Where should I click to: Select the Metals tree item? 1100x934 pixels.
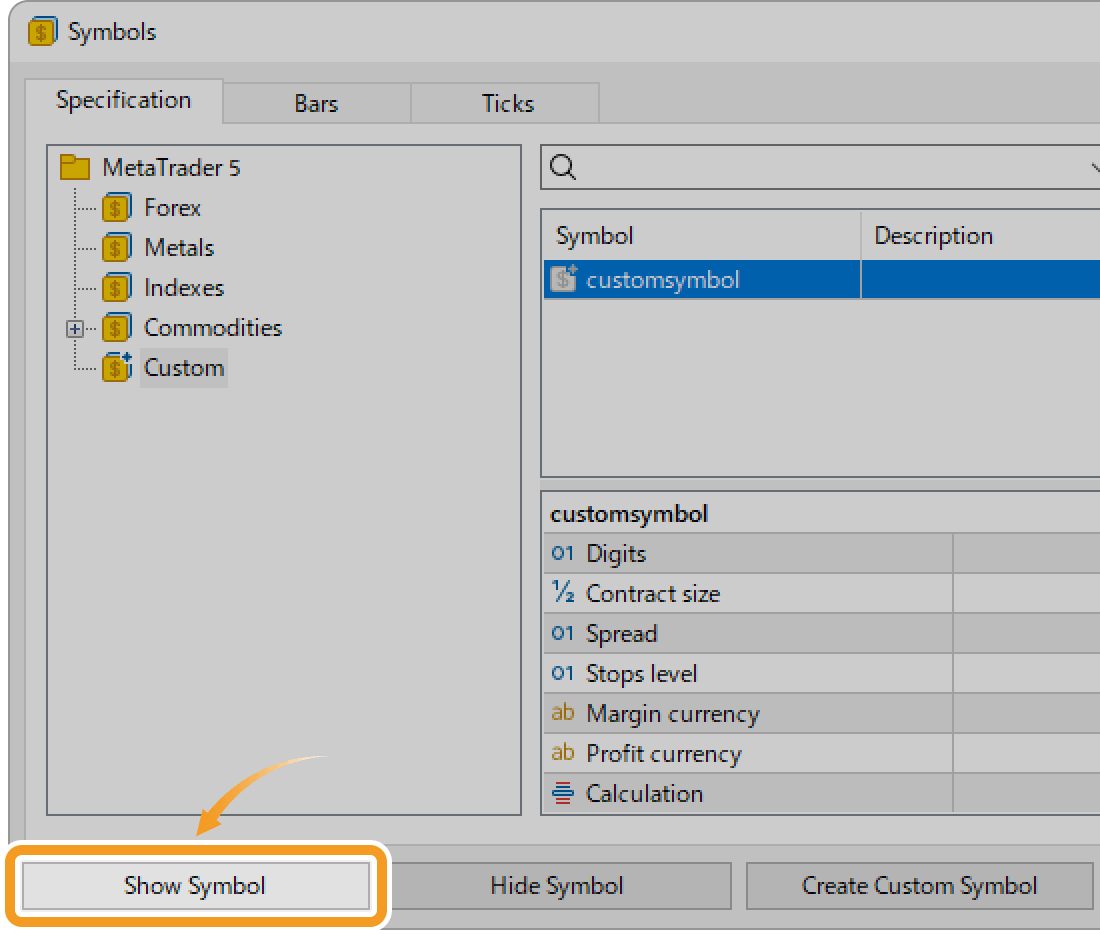[179, 248]
